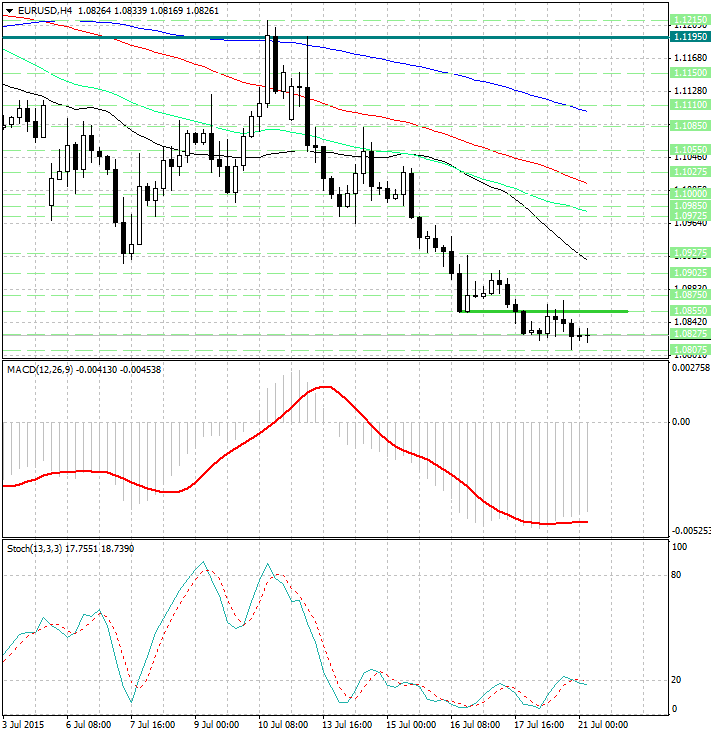The height and width of the screenshot is (733, 711).
Task: Click the 3 Jul 2015 time axis label
Action: (23, 725)
